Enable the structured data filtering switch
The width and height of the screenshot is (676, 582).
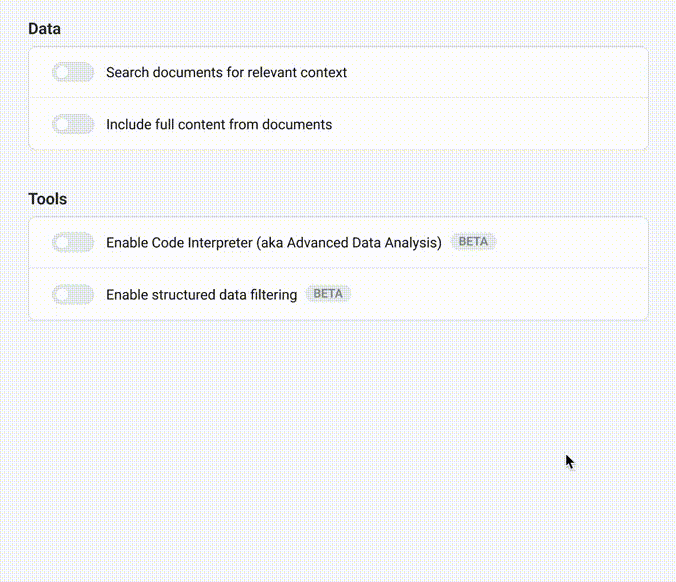(x=72, y=294)
